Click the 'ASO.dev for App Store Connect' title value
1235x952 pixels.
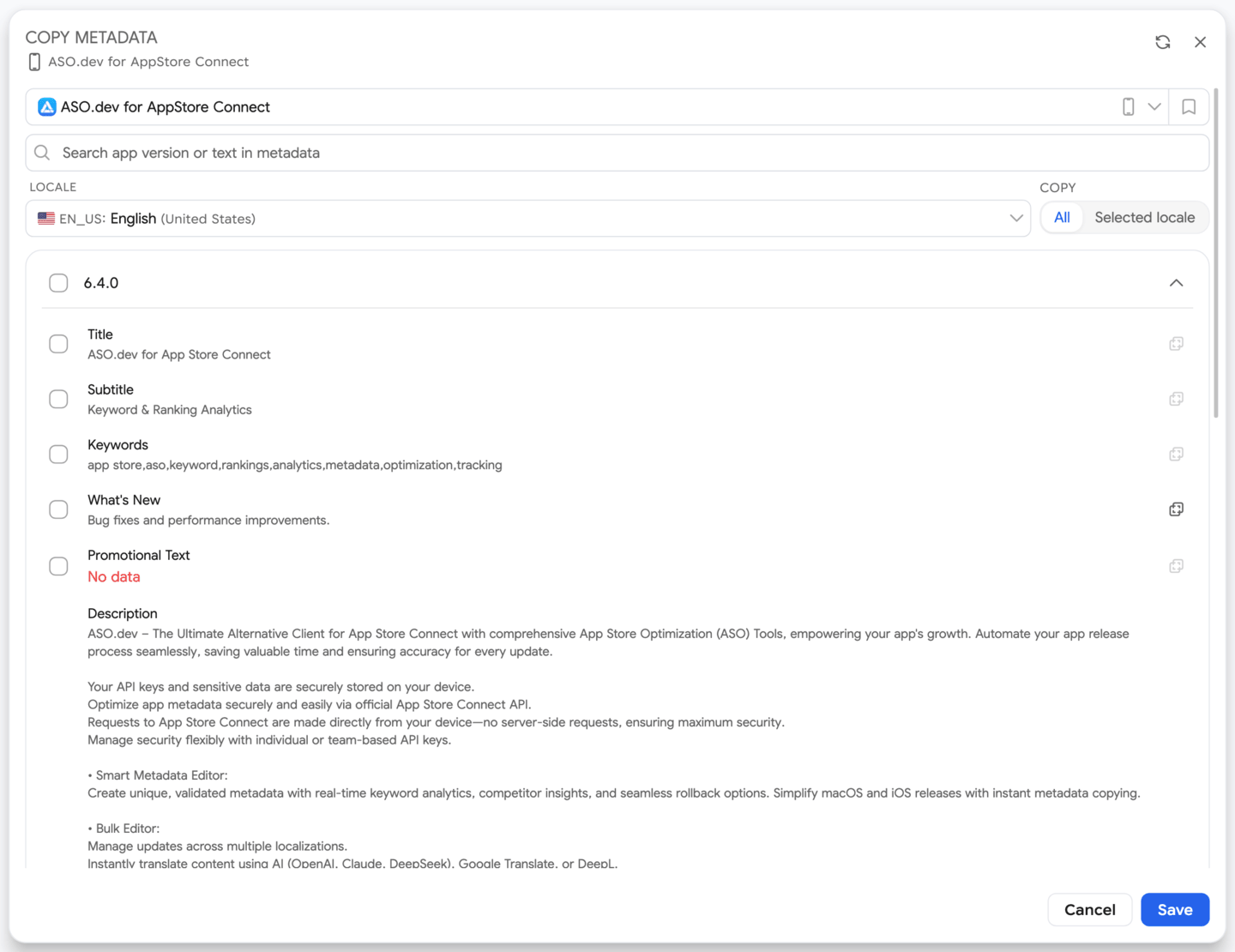pos(179,355)
